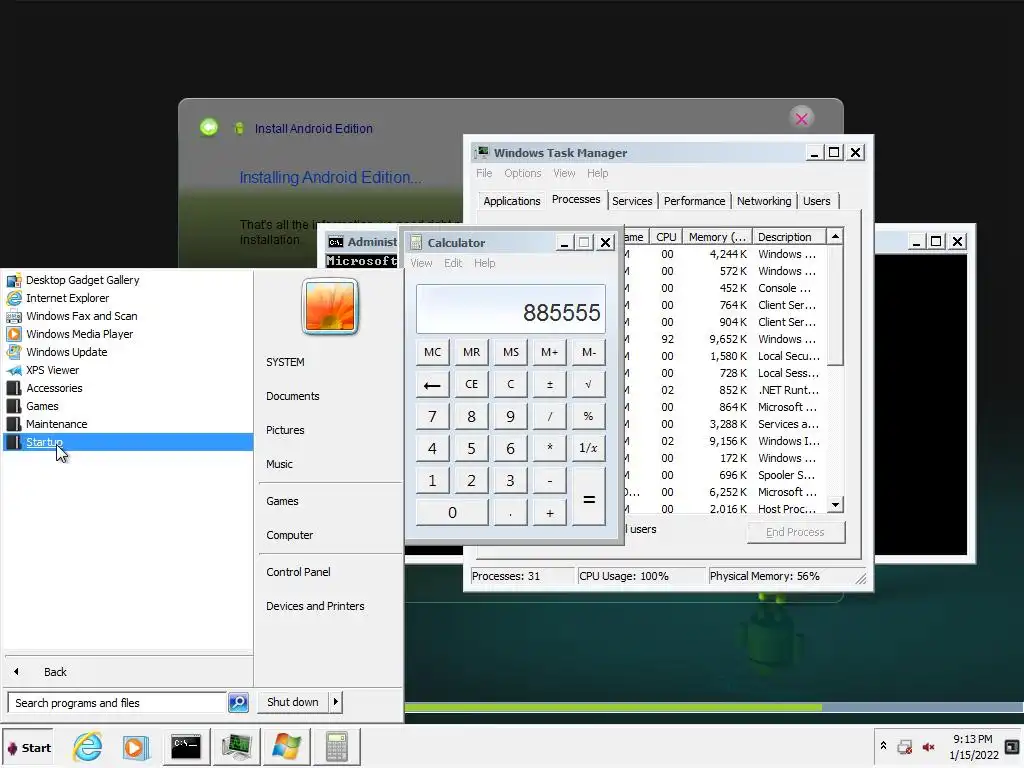Open Media Player taskbar icon

[136, 747]
